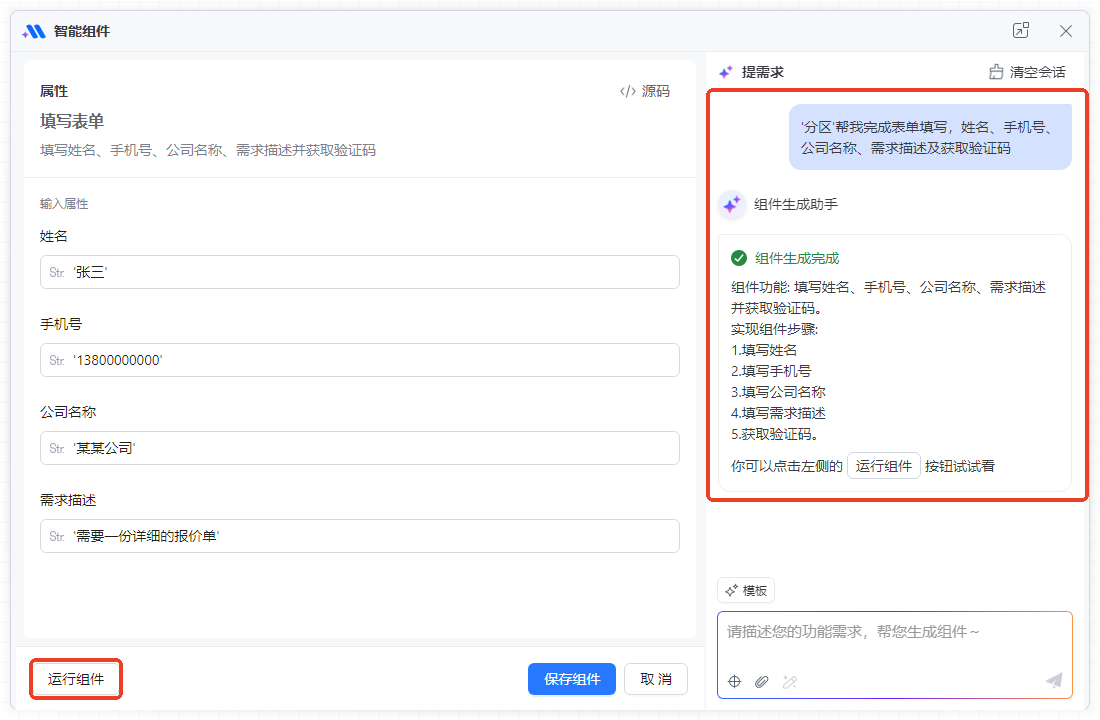The height and width of the screenshot is (720, 1100).
Task: Click the magic wand icon in prompt box
Action: 789,681
